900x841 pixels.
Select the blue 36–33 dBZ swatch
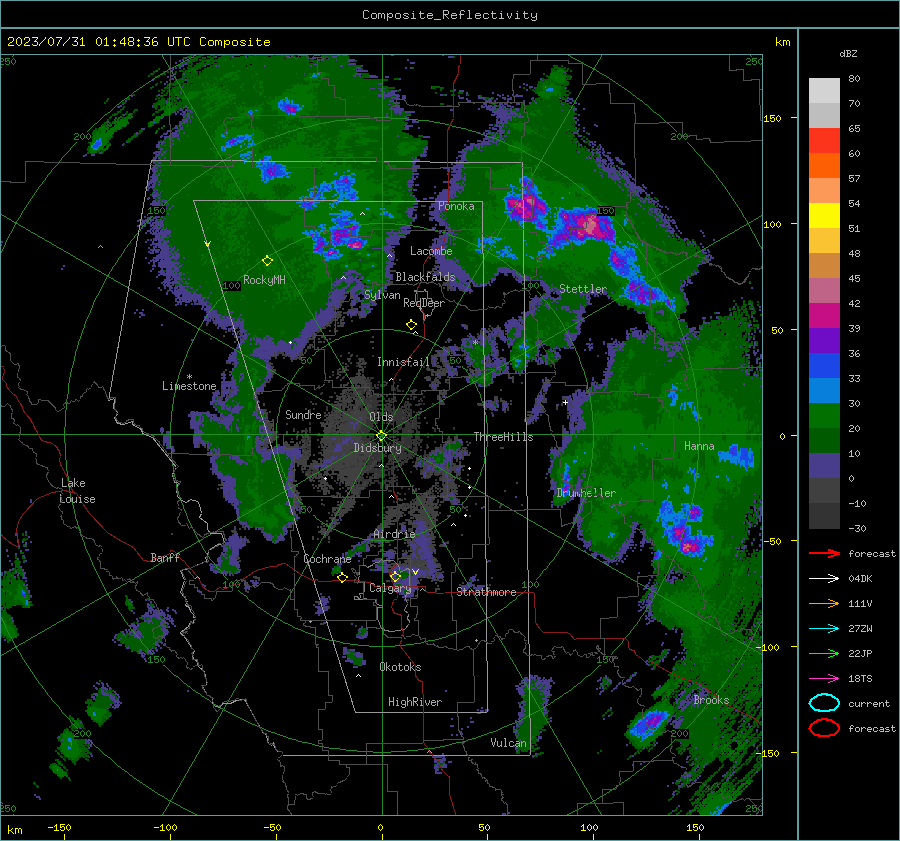click(x=824, y=365)
